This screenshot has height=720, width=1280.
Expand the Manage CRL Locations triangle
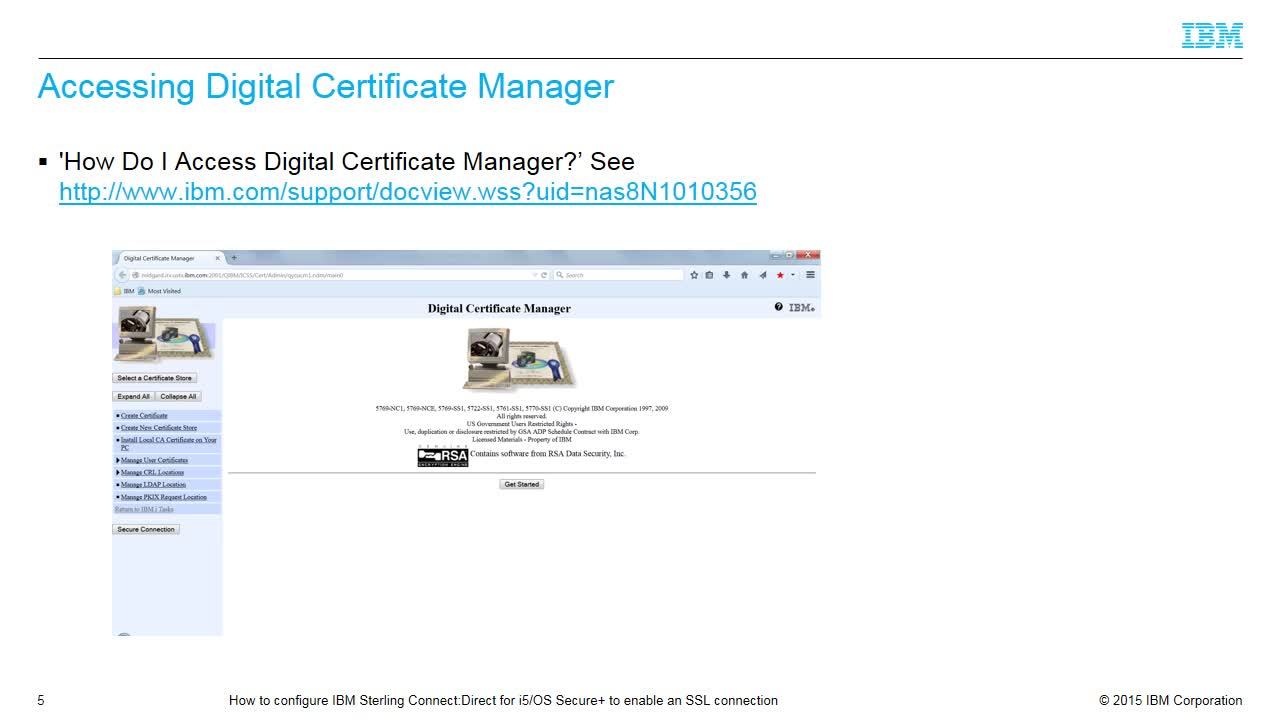click(118, 472)
